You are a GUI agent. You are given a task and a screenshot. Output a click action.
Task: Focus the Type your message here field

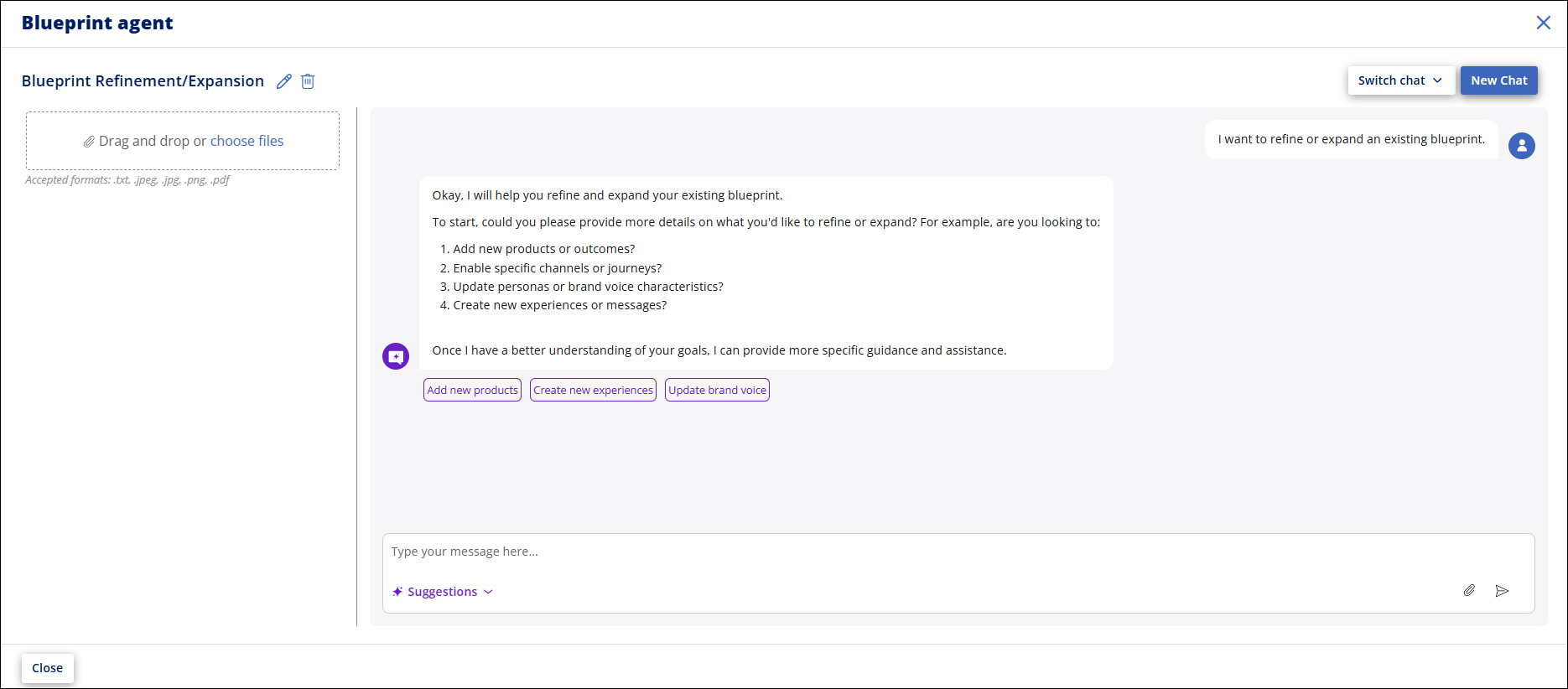(958, 552)
